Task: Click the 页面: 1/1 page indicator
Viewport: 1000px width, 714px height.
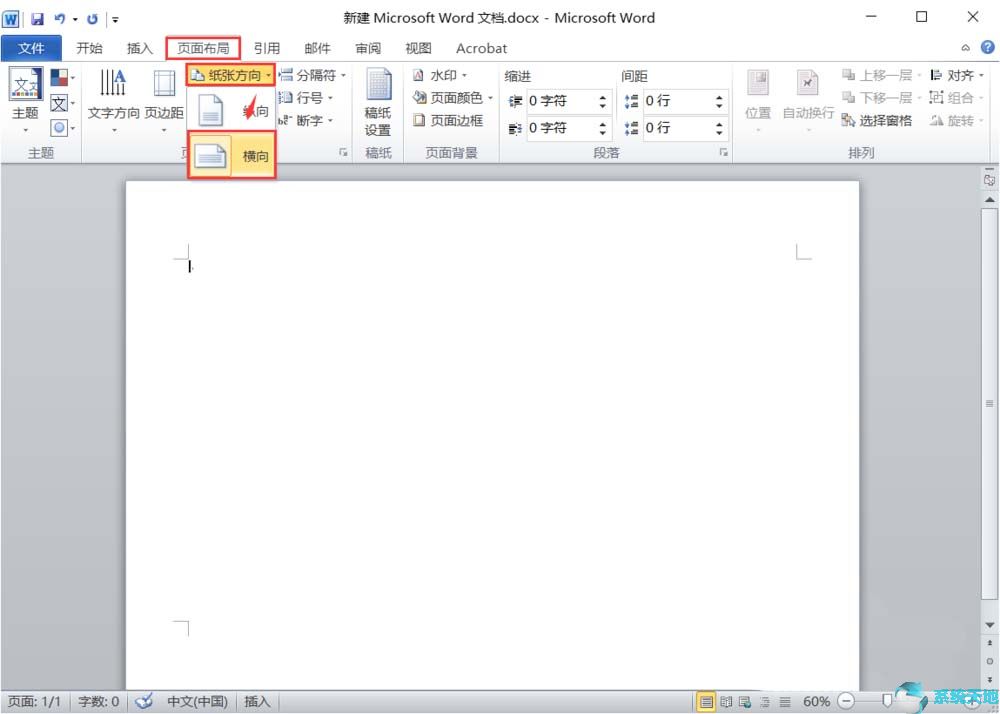Action: 34,701
